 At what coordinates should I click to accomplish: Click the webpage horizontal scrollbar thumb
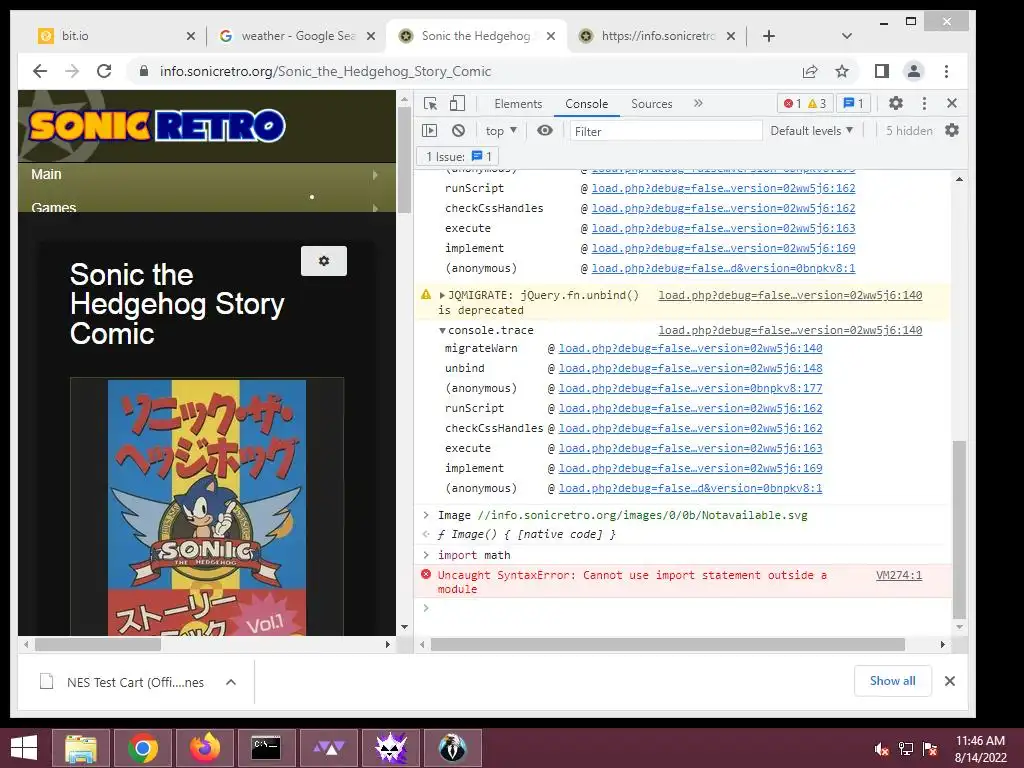click(x=98, y=645)
